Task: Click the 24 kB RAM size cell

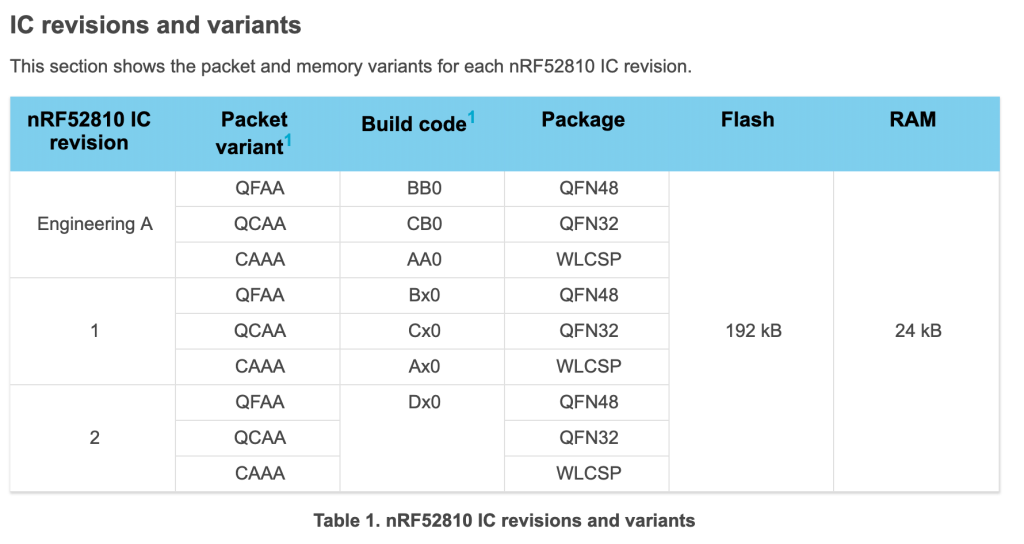Action: 918,331
